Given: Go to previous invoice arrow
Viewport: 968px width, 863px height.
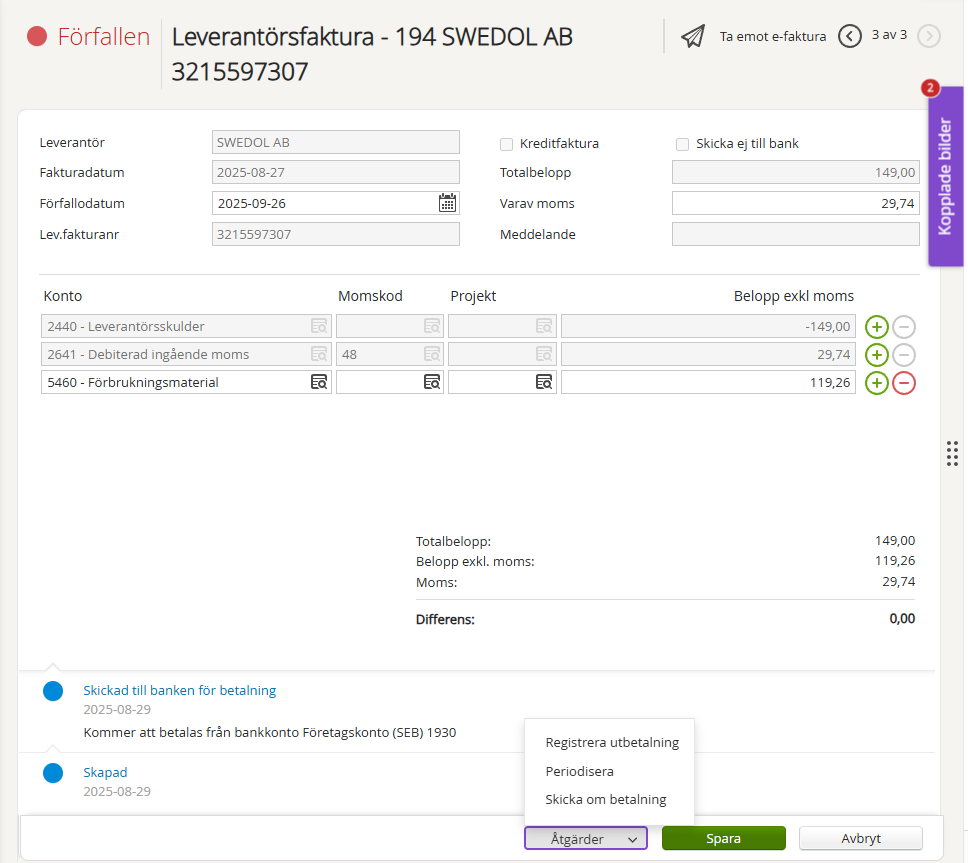Looking at the screenshot, I should pyautogui.click(x=850, y=37).
